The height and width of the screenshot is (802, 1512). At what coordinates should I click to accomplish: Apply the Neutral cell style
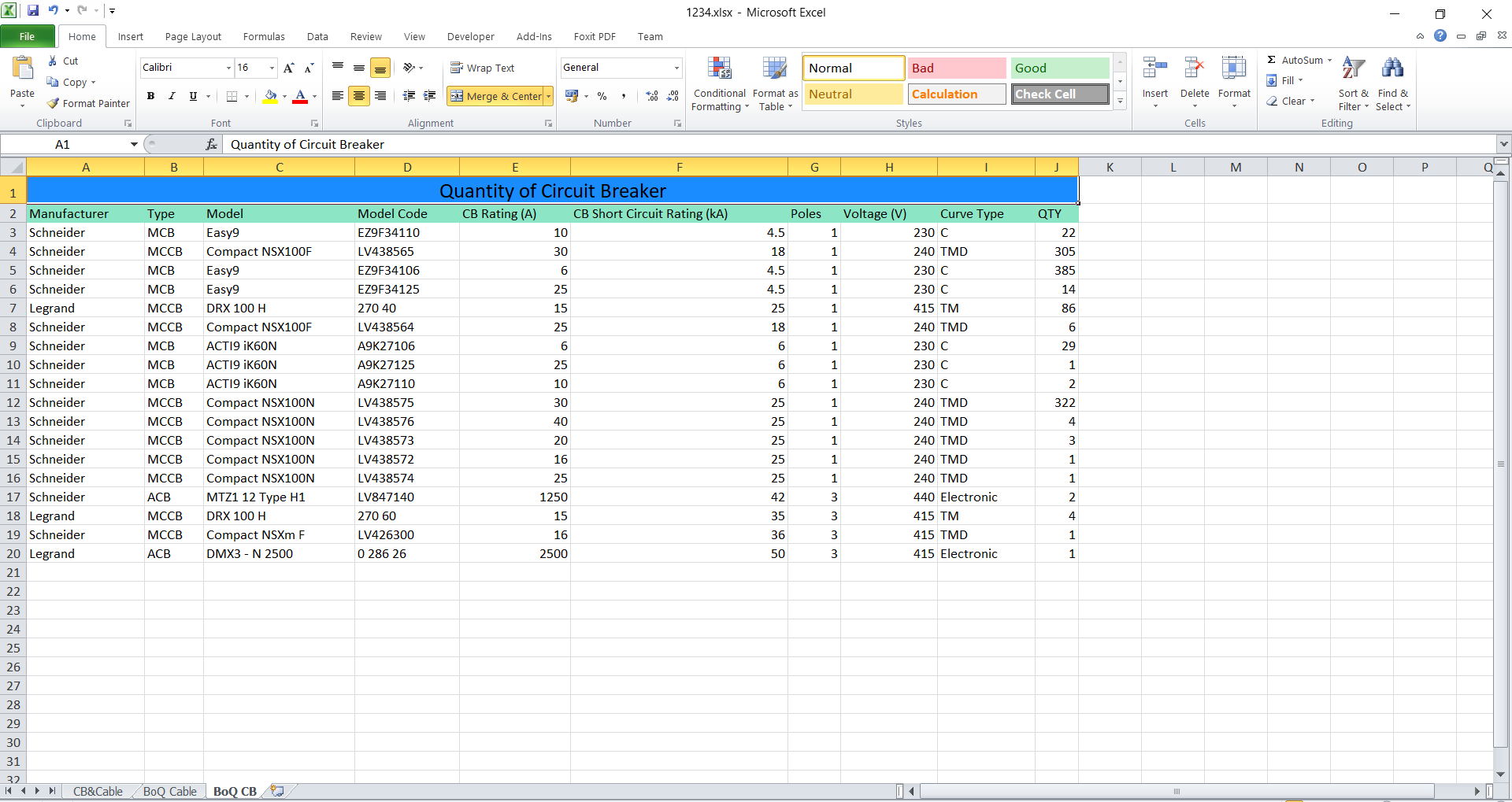click(x=853, y=94)
